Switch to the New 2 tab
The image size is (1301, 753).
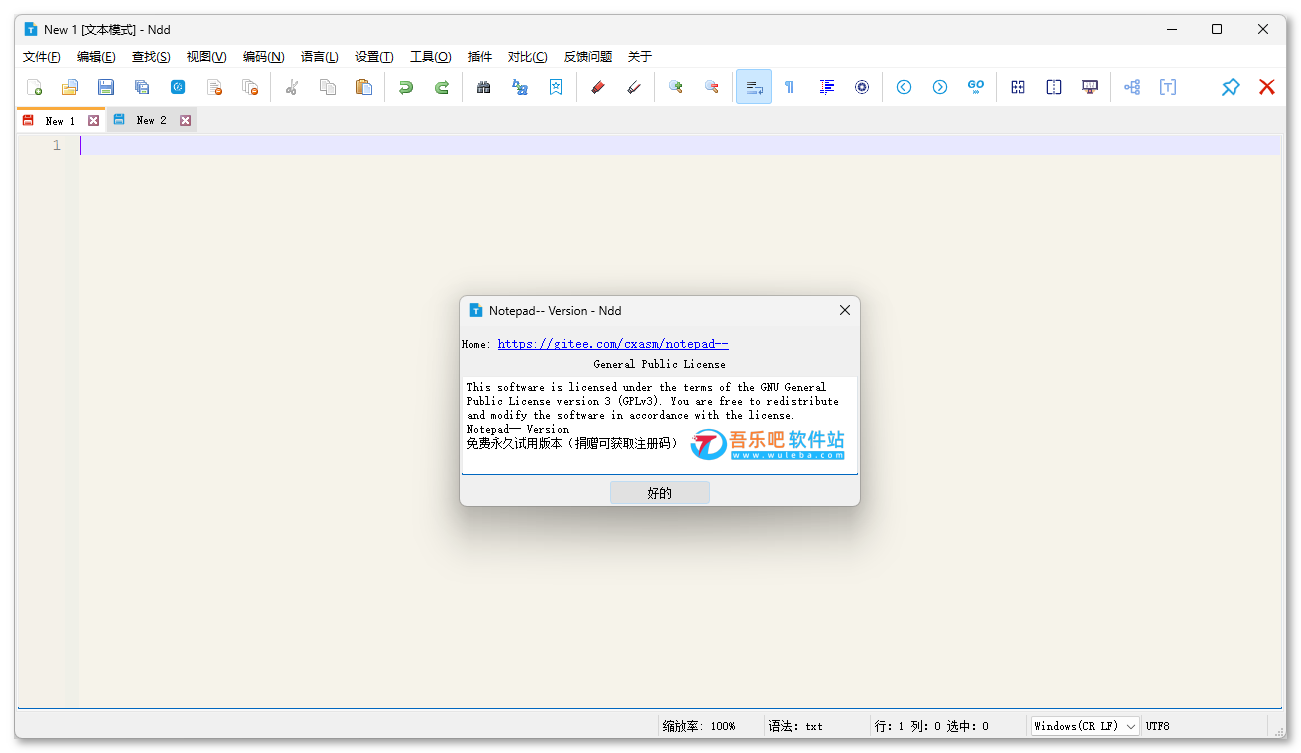pyautogui.click(x=152, y=120)
